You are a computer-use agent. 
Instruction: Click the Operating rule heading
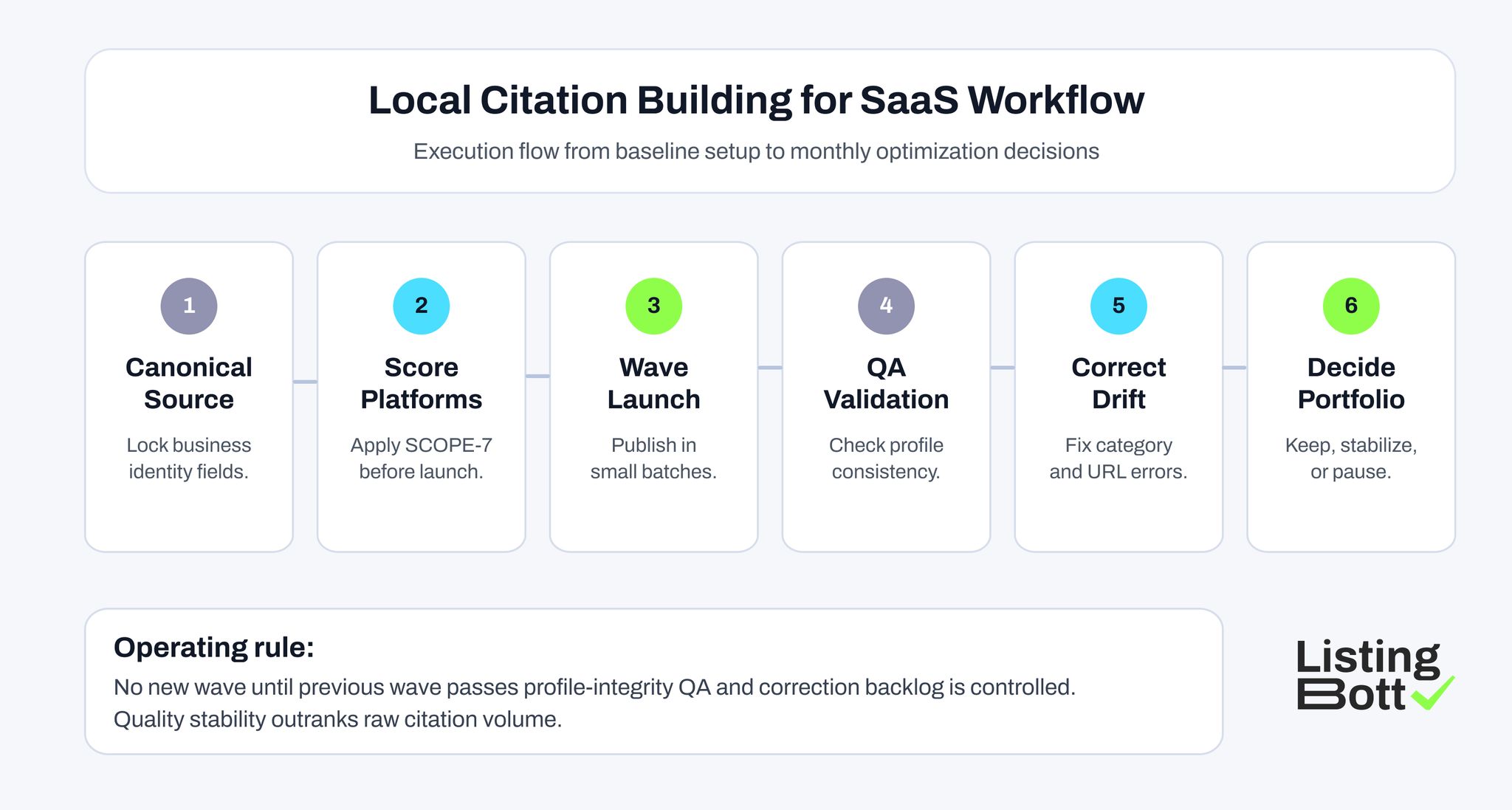pos(215,648)
